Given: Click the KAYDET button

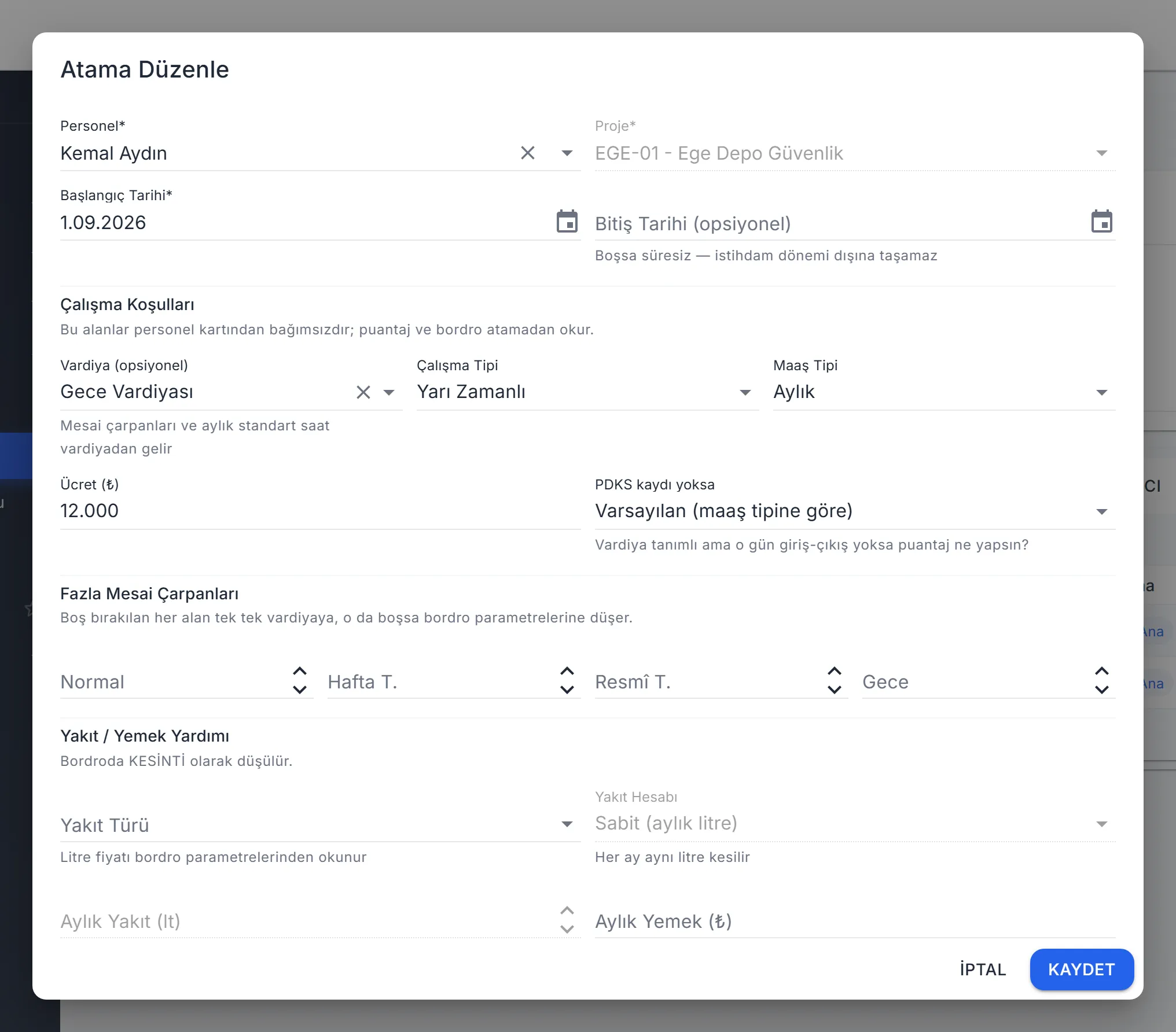Looking at the screenshot, I should click(x=1082, y=970).
